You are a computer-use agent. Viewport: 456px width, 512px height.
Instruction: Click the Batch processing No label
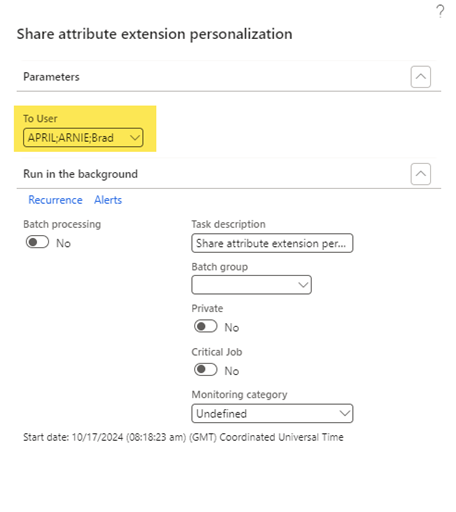tap(63, 243)
